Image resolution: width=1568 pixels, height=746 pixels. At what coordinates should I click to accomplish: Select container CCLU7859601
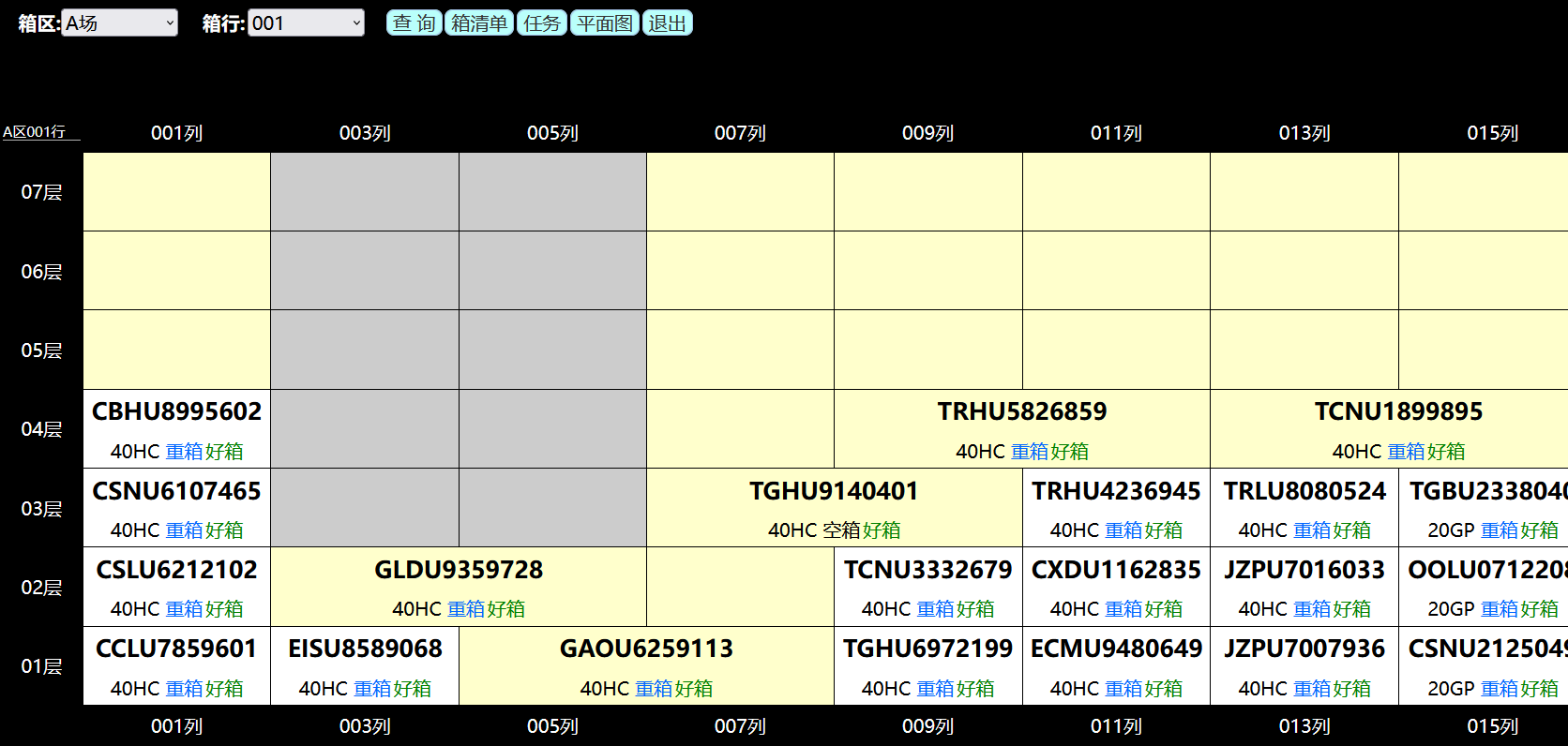[x=177, y=649]
